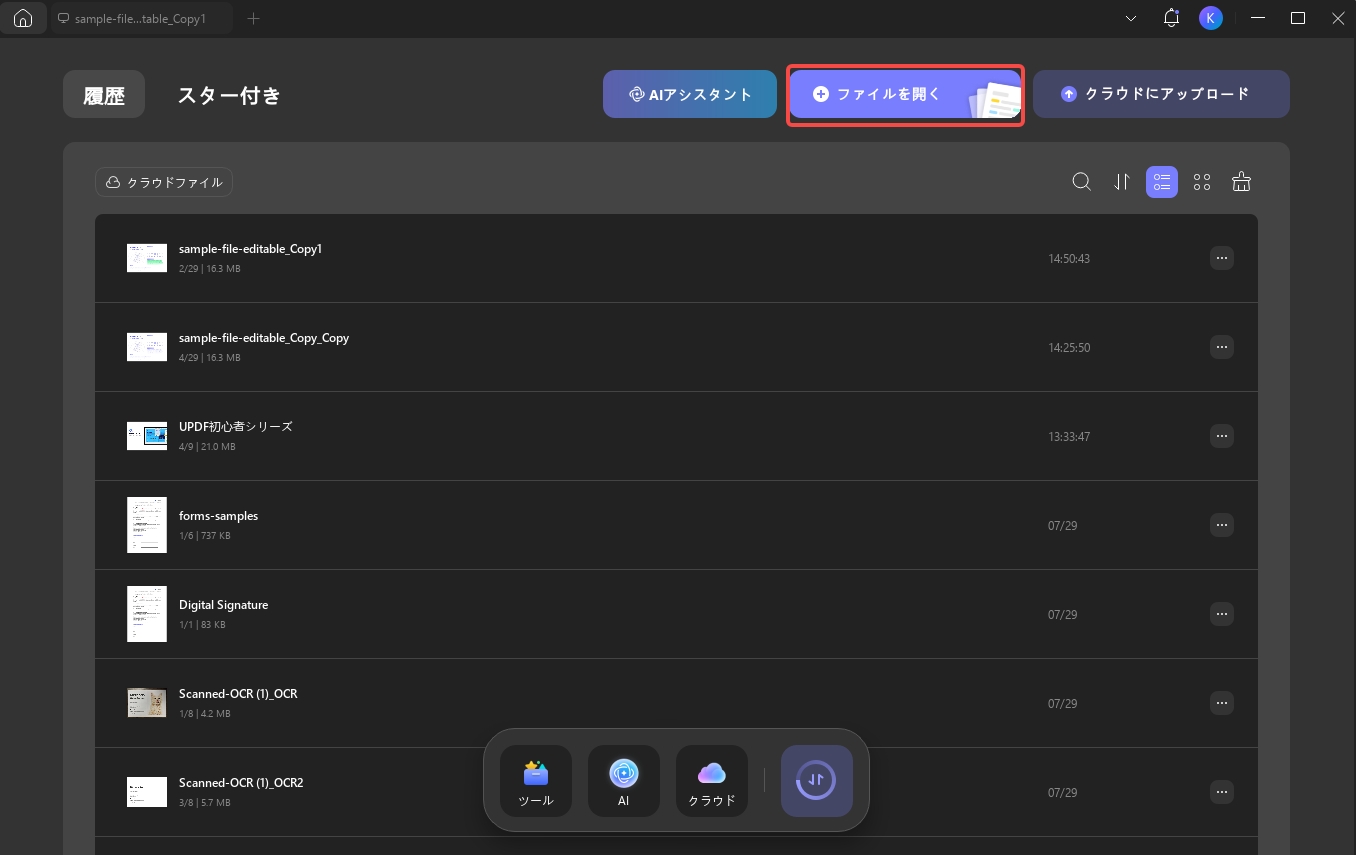The height and width of the screenshot is (855, 1356).
Task: Click the ファイルを開く button
Action: pyautogui.click(x=905, y=94)
